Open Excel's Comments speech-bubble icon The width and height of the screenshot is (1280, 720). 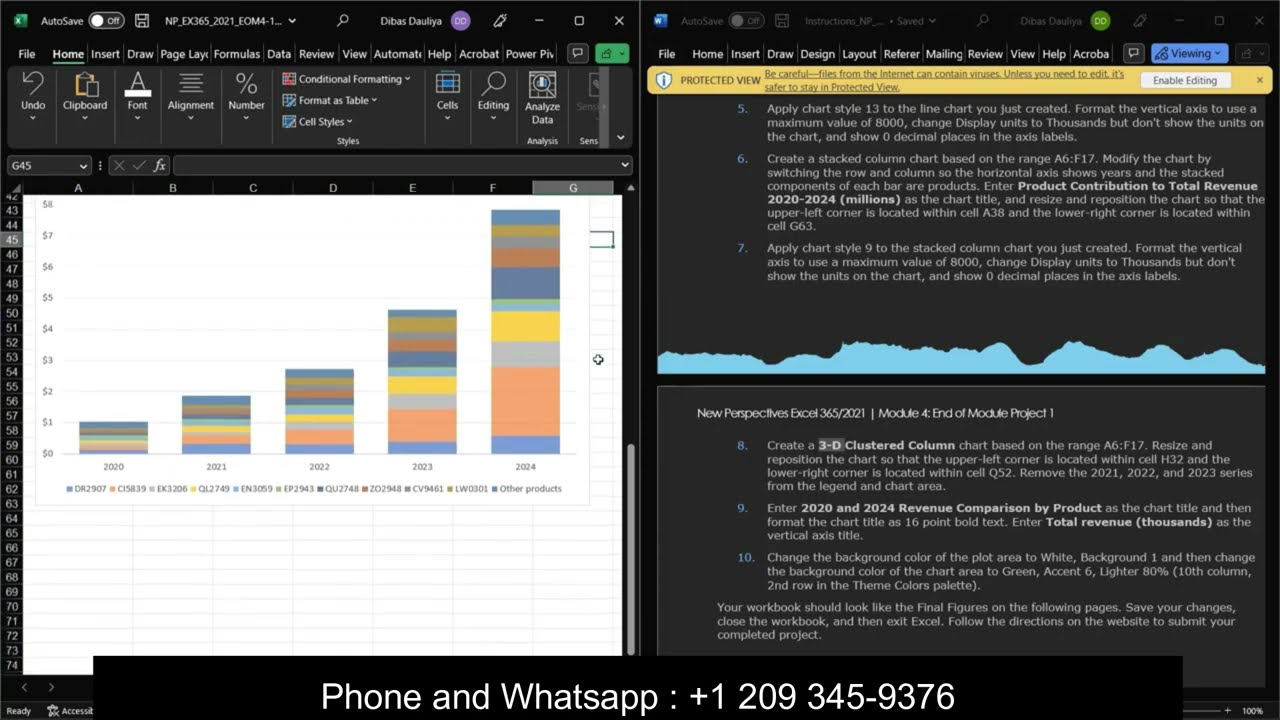[577, 54]
